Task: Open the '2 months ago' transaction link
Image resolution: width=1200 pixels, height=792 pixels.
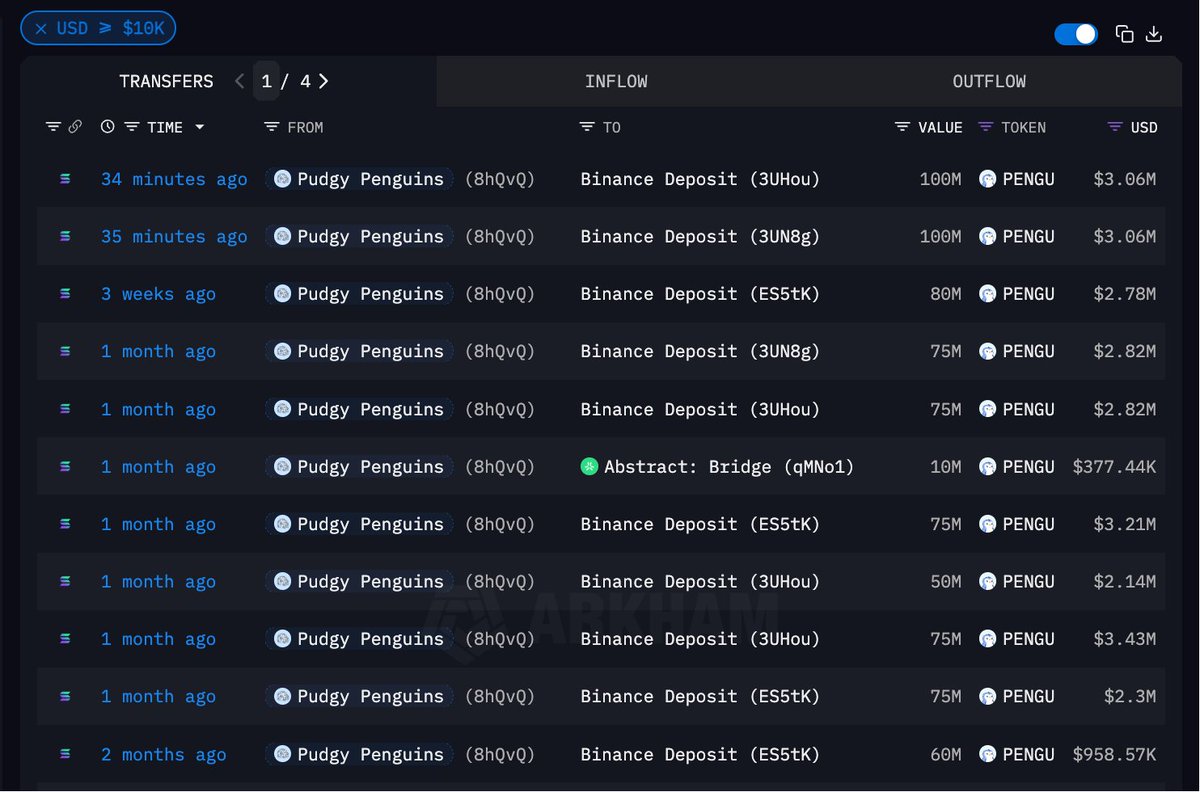Action: coord(164,754)
